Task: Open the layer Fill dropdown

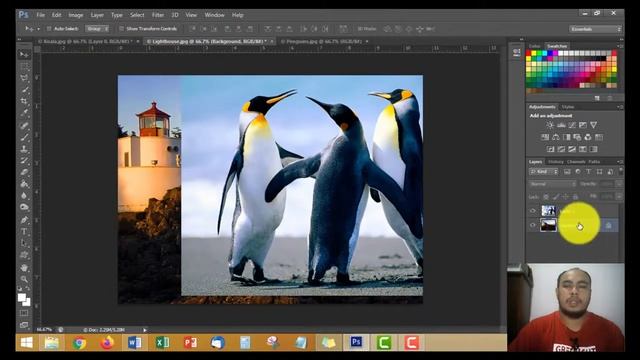Action: 619,197
